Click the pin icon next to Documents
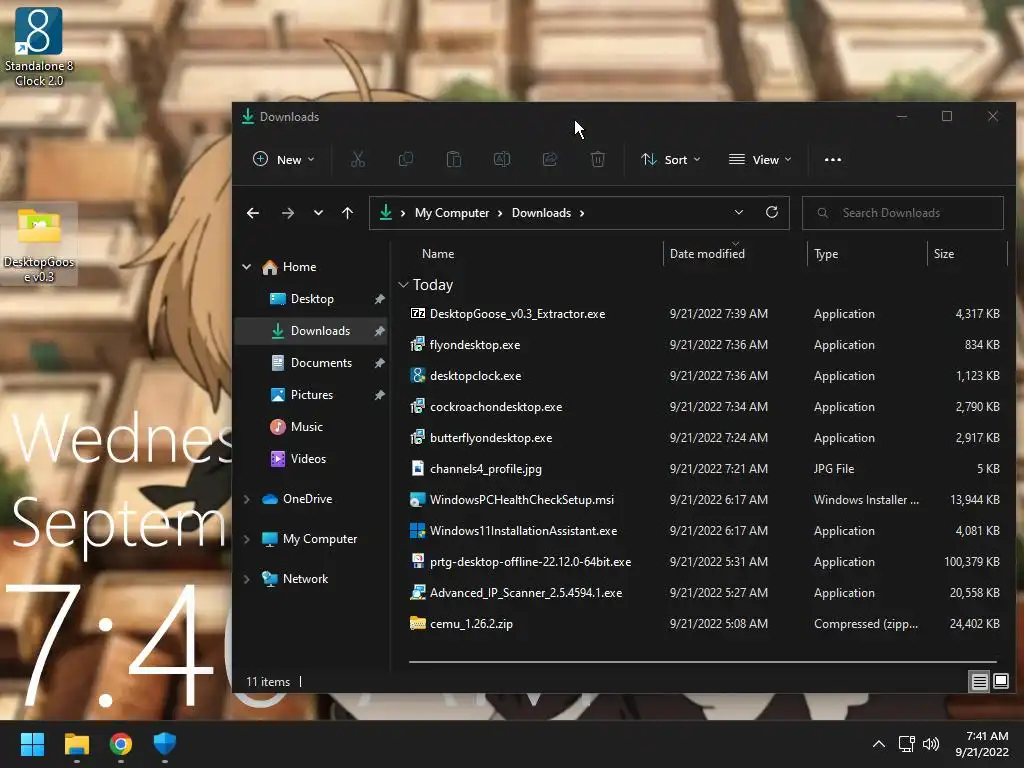Screen dimensions: 1024x768 pos(379,363)
